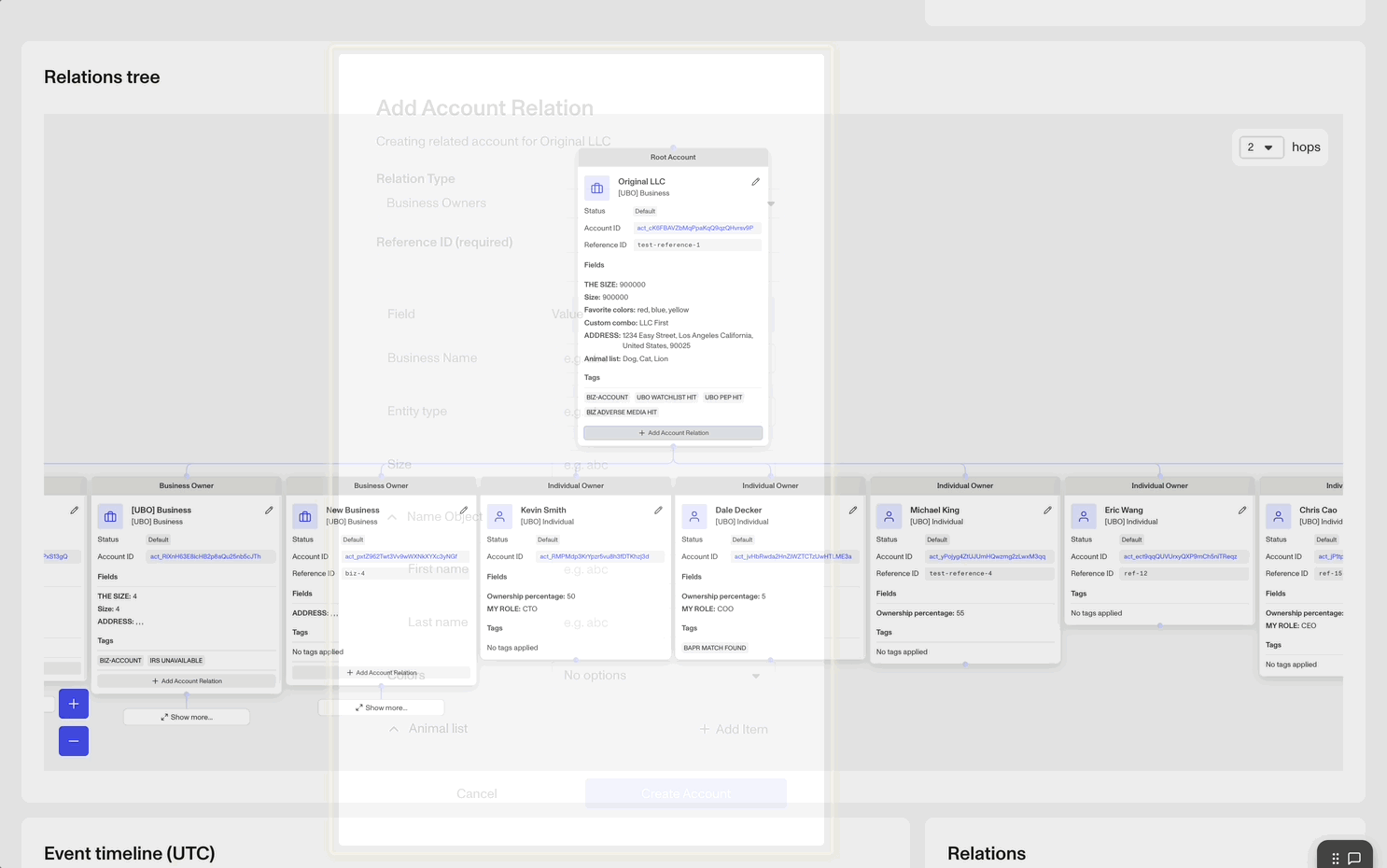Click the grid dots widget icon
Image resolution: width=1387 pixels, height=868 pixels.
tap(1336, 858)
